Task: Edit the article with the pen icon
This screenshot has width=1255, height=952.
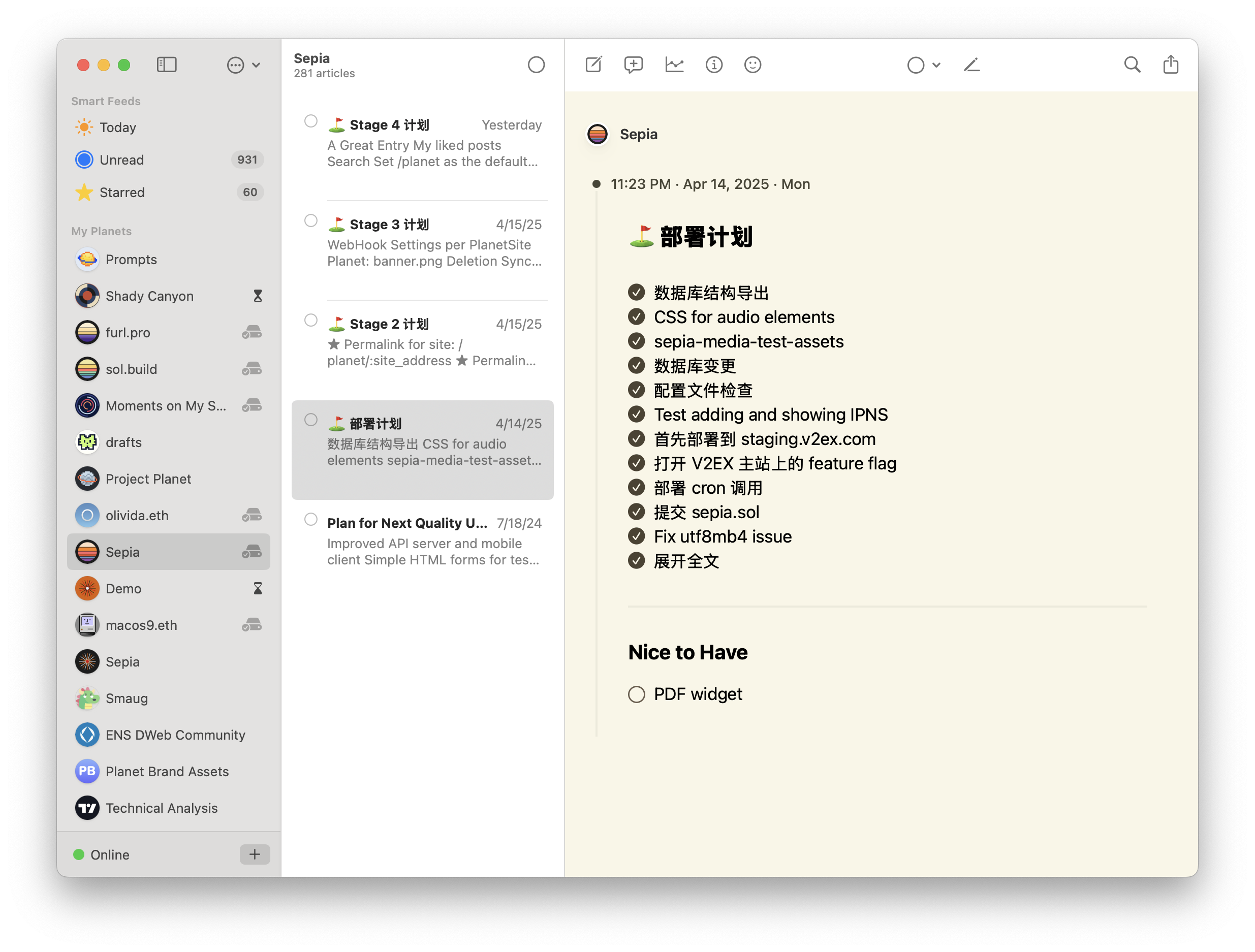Action: [972, 65]
